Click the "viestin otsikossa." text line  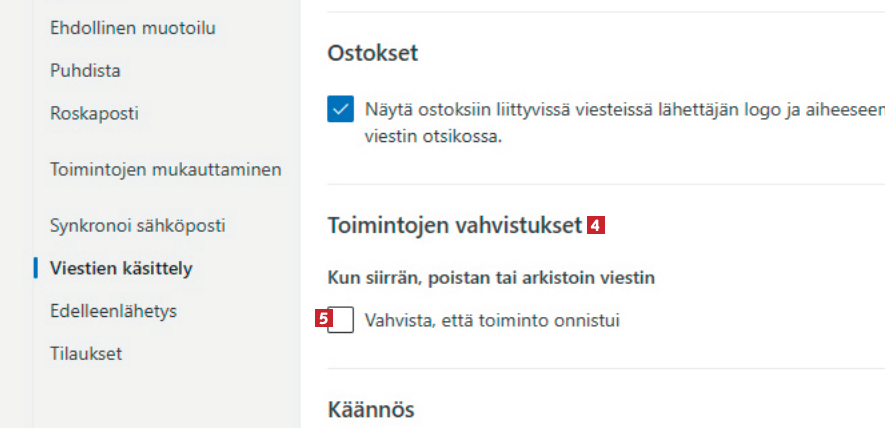[x=433, y=135]
